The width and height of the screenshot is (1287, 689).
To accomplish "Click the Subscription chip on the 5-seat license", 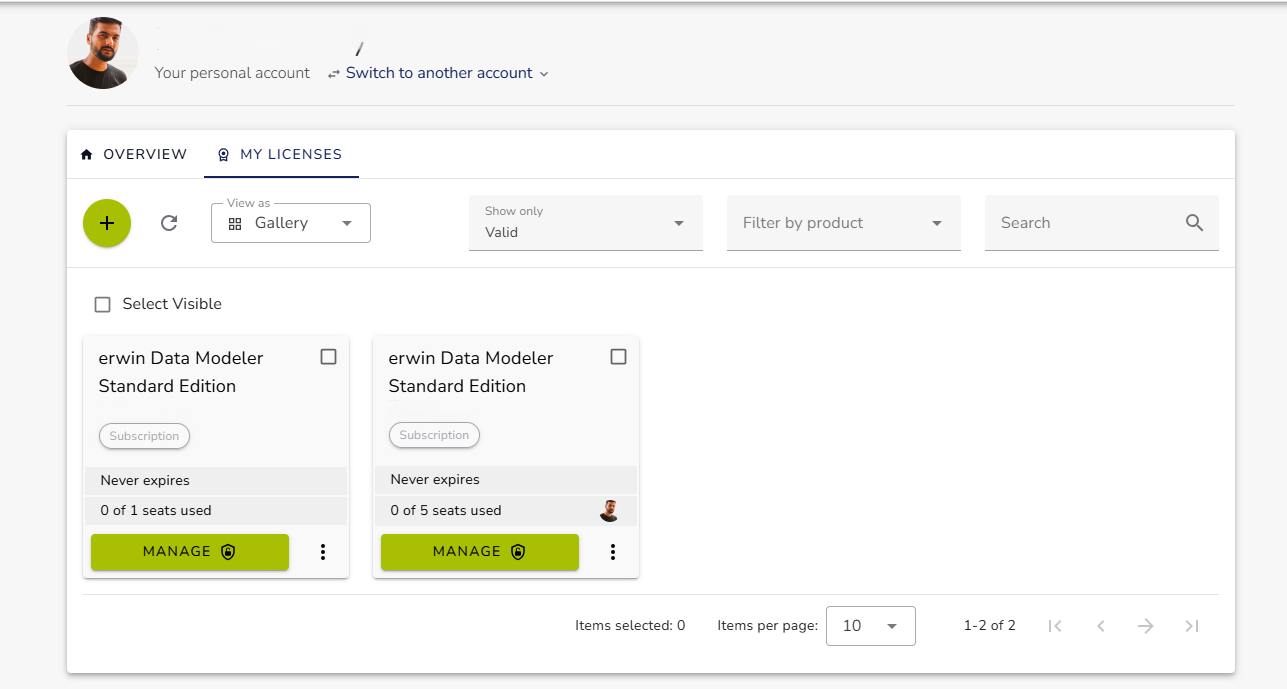I will (434, 435).
